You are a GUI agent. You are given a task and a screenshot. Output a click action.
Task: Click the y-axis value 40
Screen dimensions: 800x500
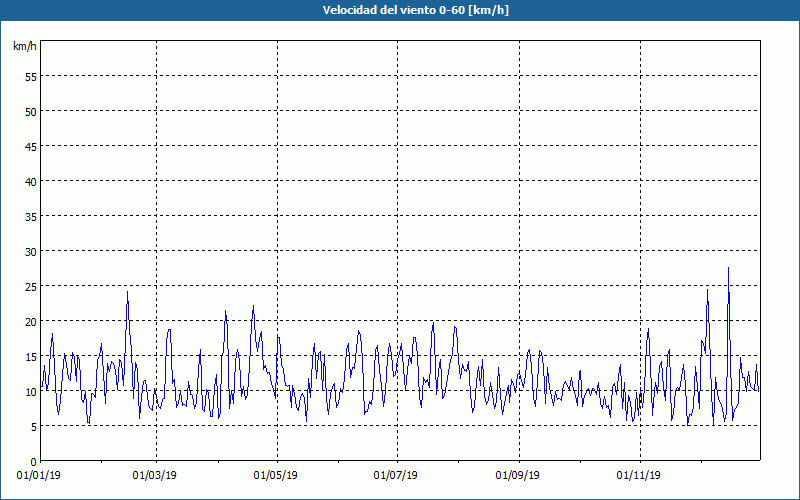coord(31,182)
